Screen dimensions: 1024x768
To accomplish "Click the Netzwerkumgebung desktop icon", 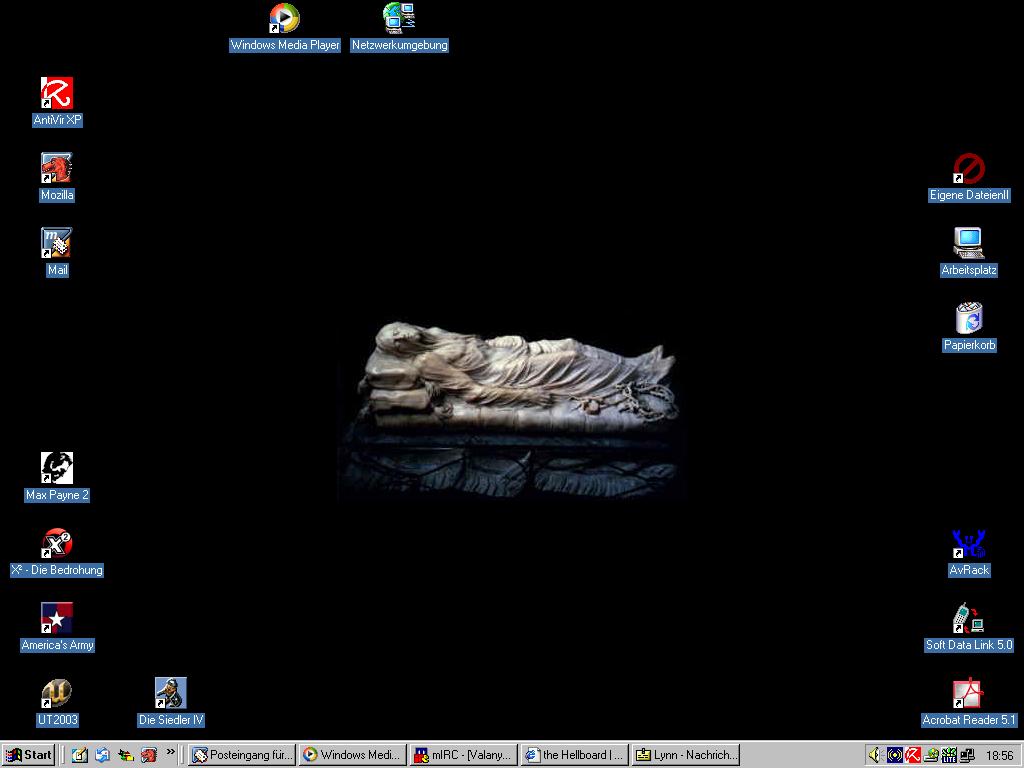I will point(399,19).
